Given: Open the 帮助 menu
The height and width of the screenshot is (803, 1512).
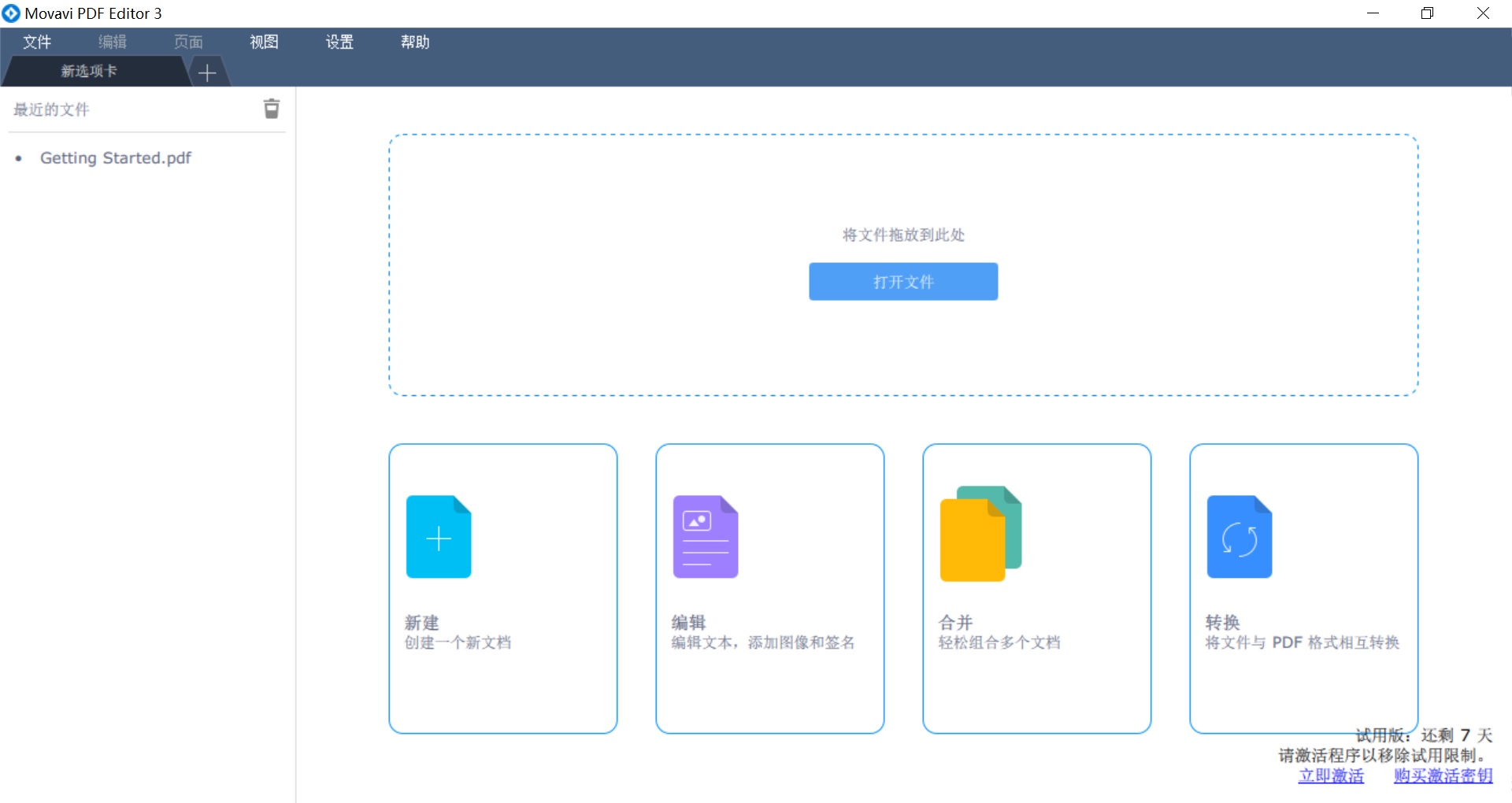Looking at the screenshot, I should (415, 42).
